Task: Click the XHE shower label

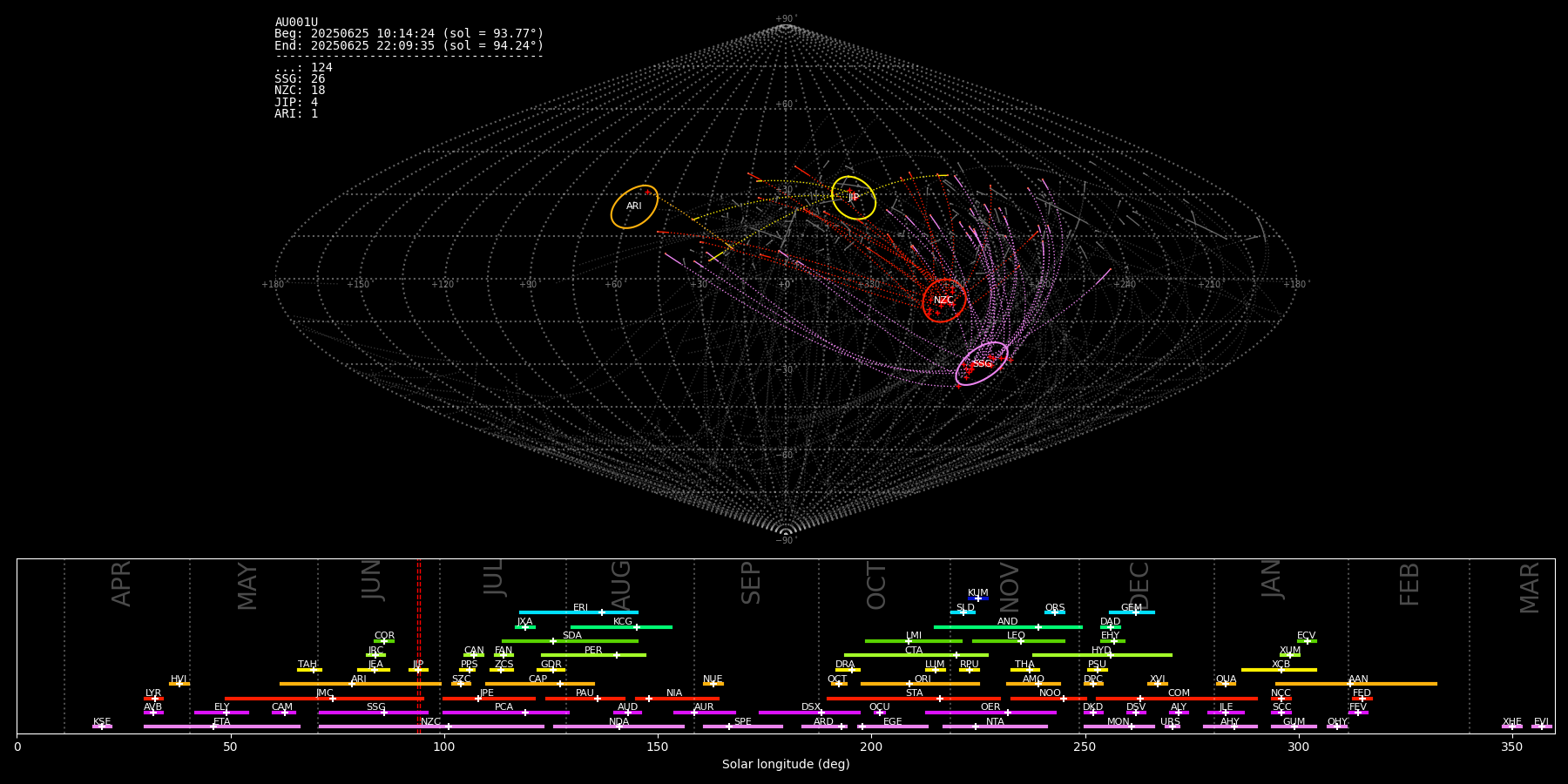Action: tap(1512, 722)
